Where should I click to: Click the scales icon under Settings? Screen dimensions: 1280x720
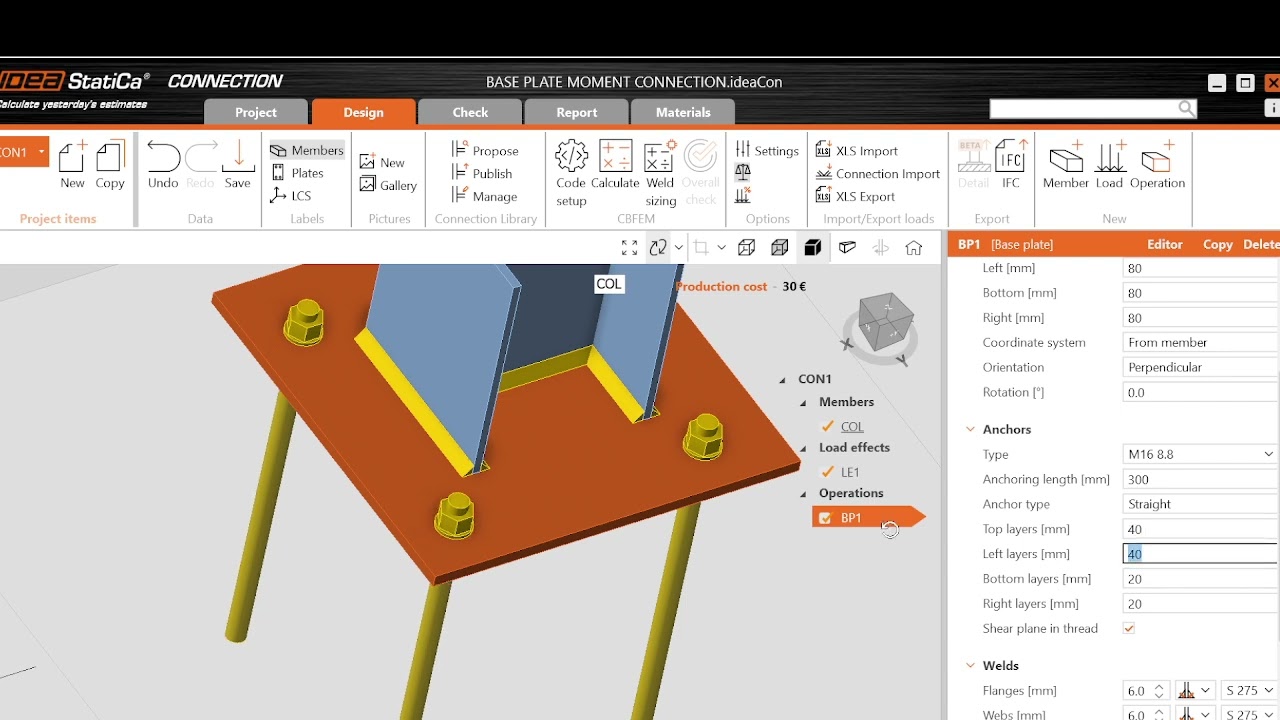[x=742, y=172]
